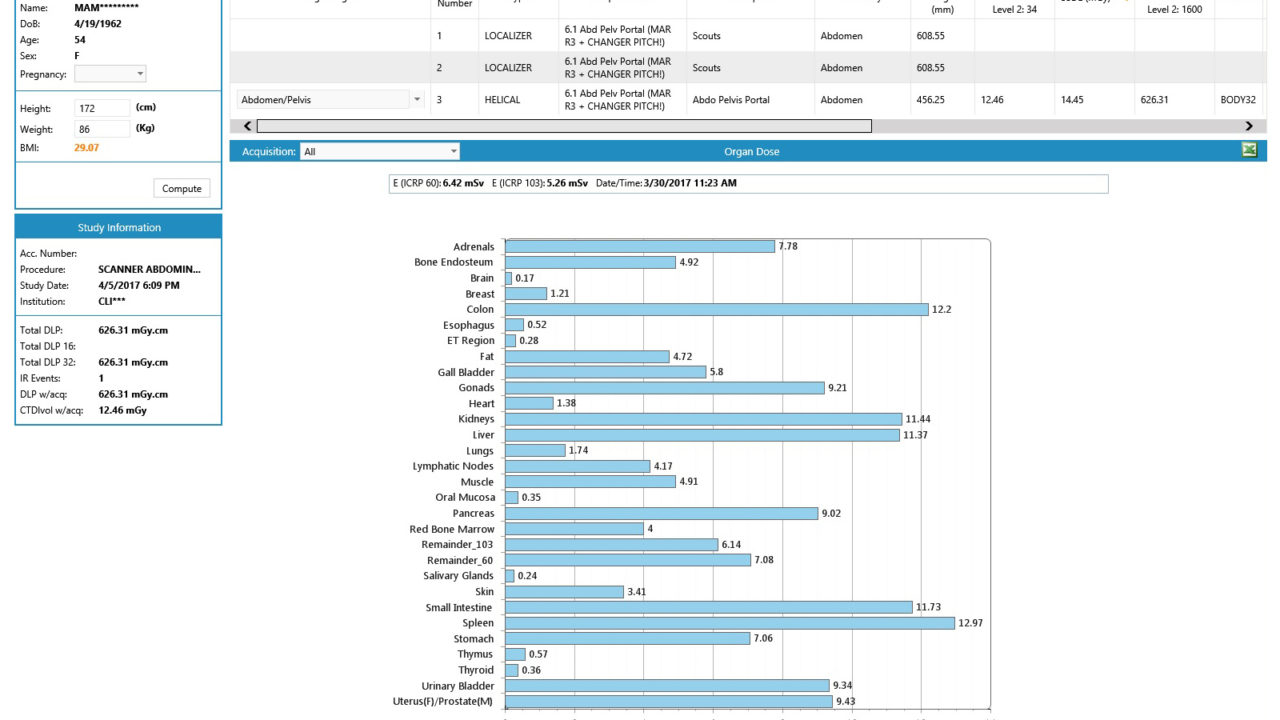The width and height of the screenshot is (1280, 720).
Task: Export organ dose to Excel
Action: coord(1249,151)
